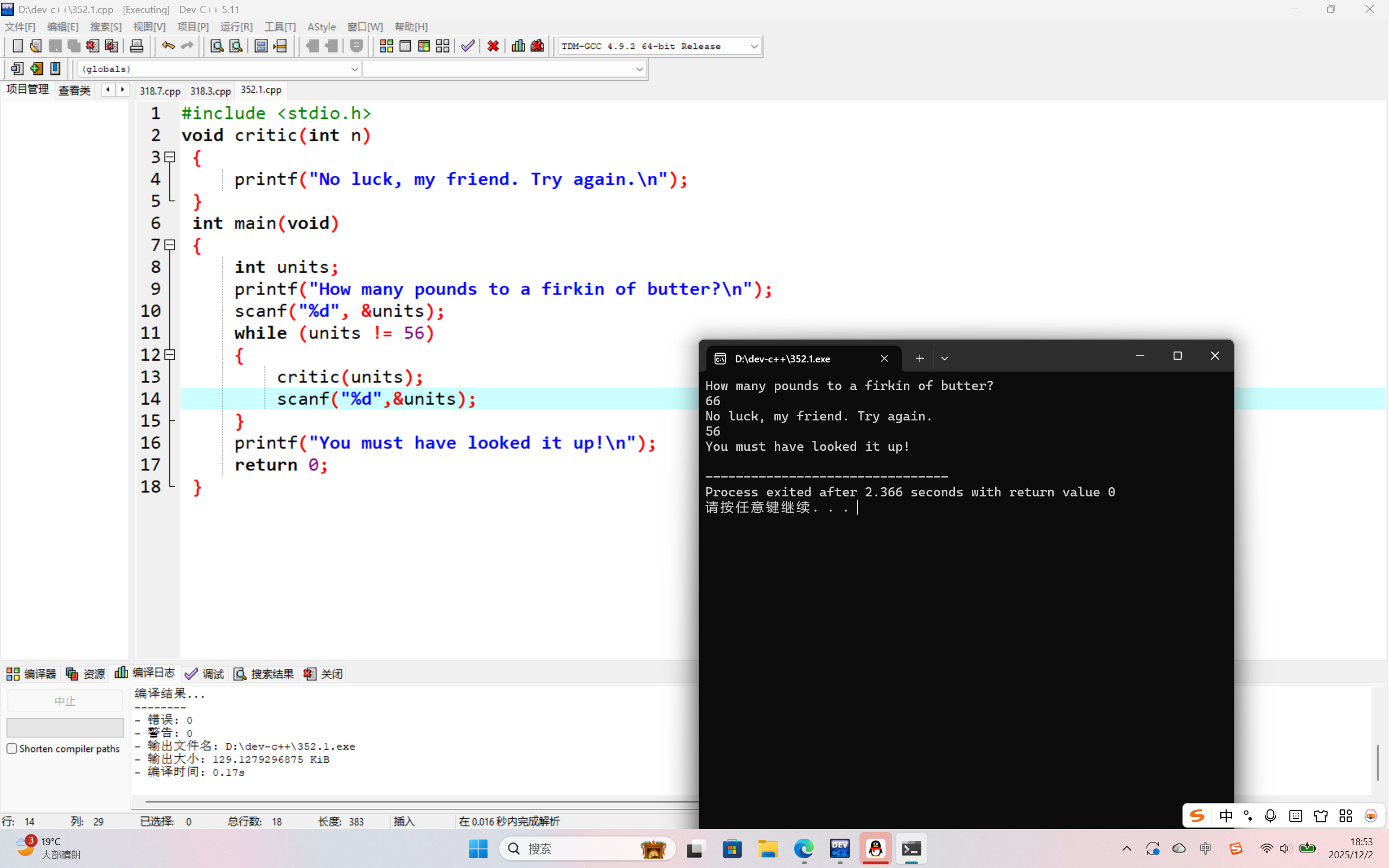Click the profile analysis bar chart icon

tap(518, 46)
